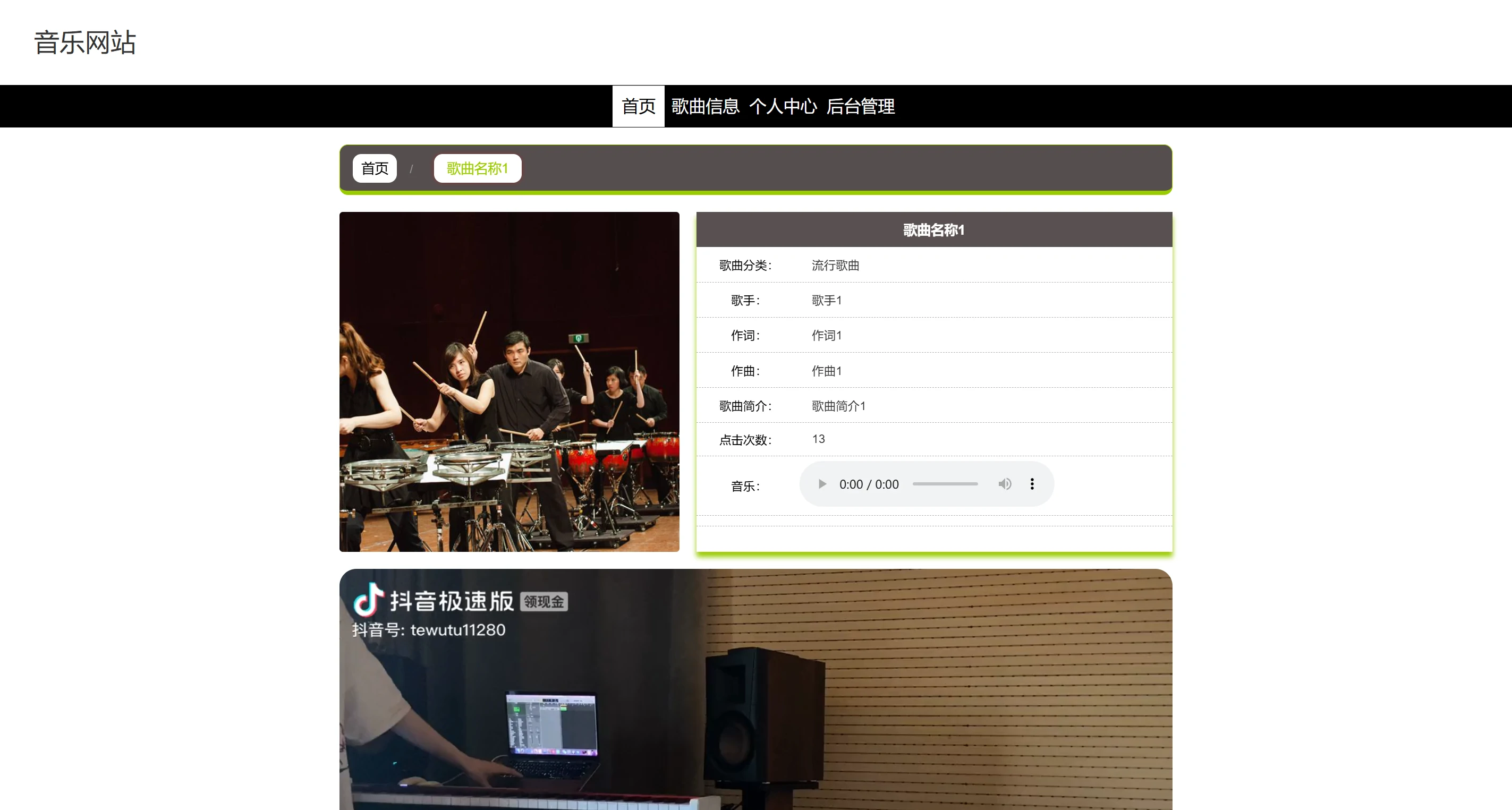Click the 流行歌曲 category value

tap(835, 265)
